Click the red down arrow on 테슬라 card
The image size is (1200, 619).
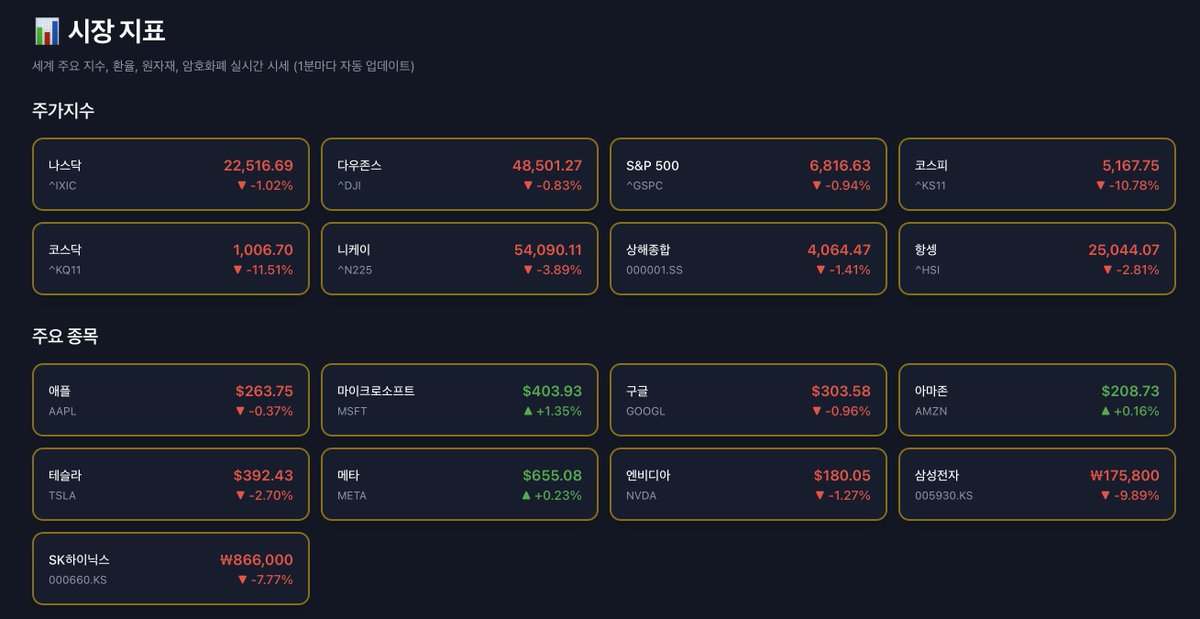click(x=240, y=495)
